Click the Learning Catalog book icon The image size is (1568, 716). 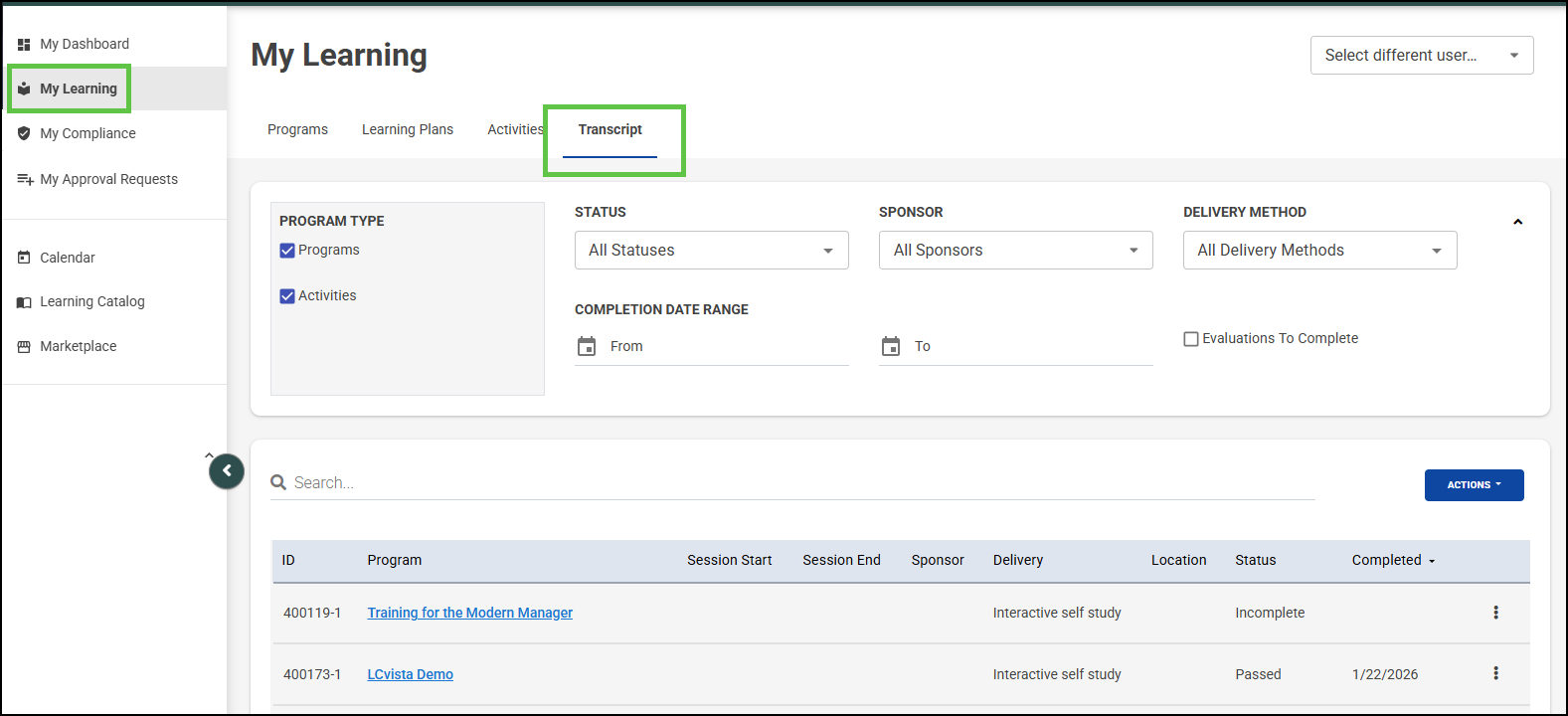coord(24,302)
